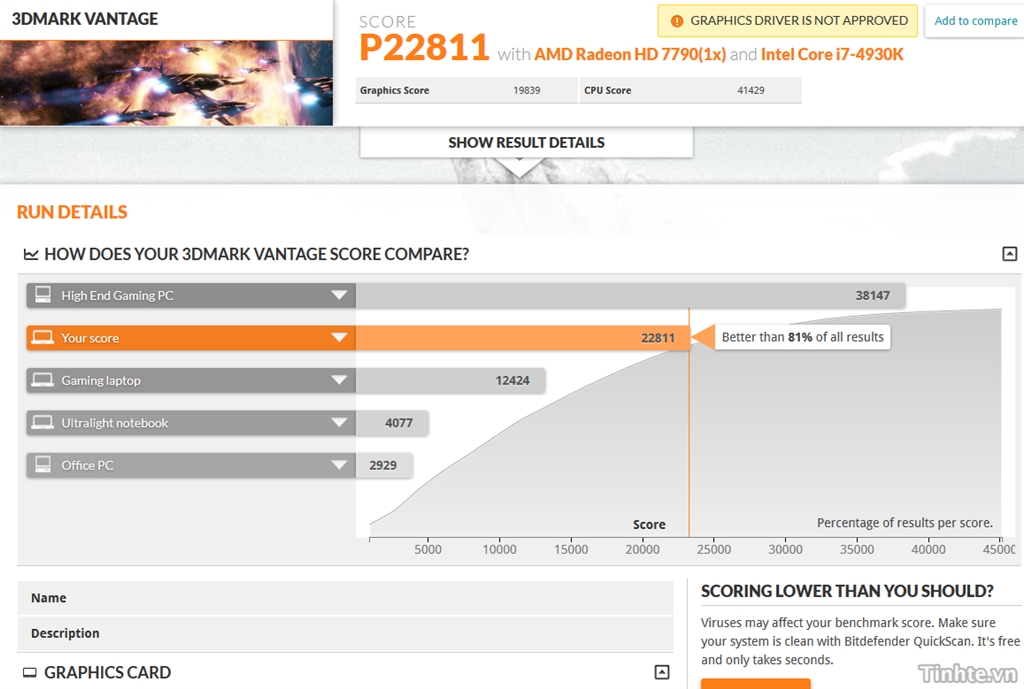Click Graphics driver is not approved notice
Screen dimensions: 1024x689
pyautogui.click(x=788, y=21)
